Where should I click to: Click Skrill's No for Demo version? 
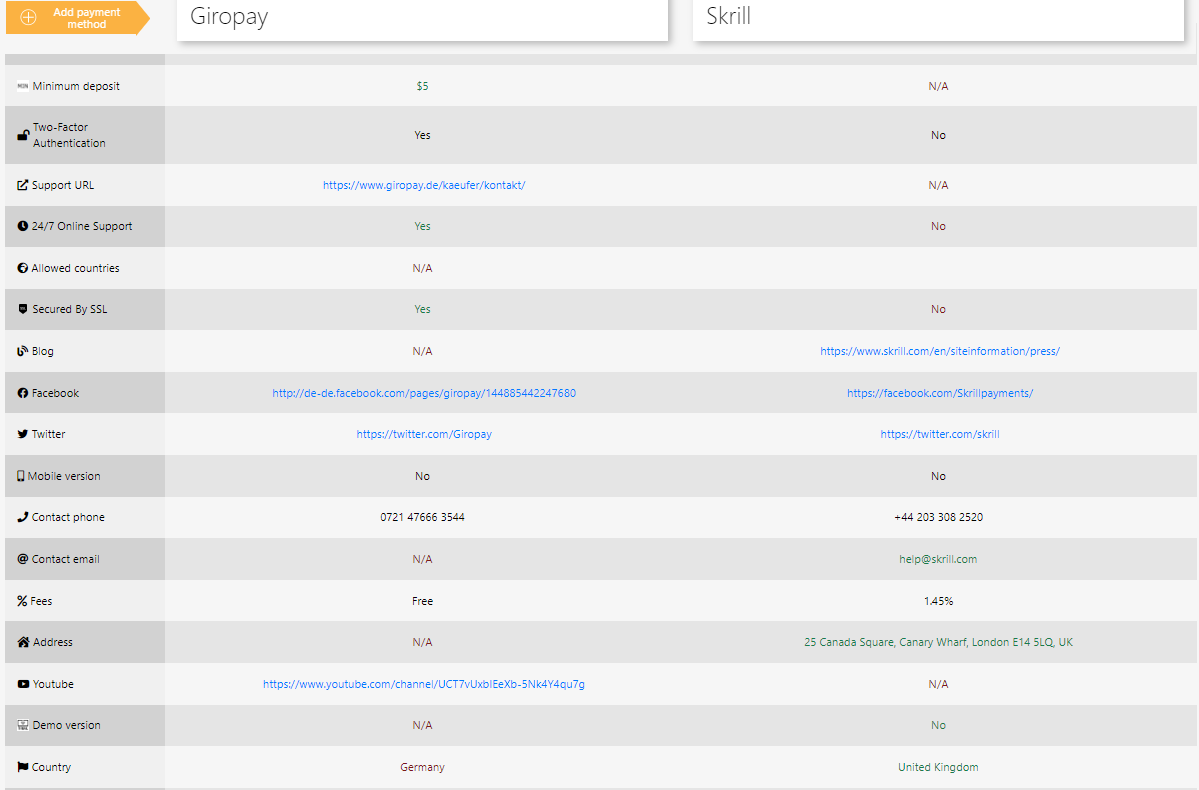[x=938, y=725]
